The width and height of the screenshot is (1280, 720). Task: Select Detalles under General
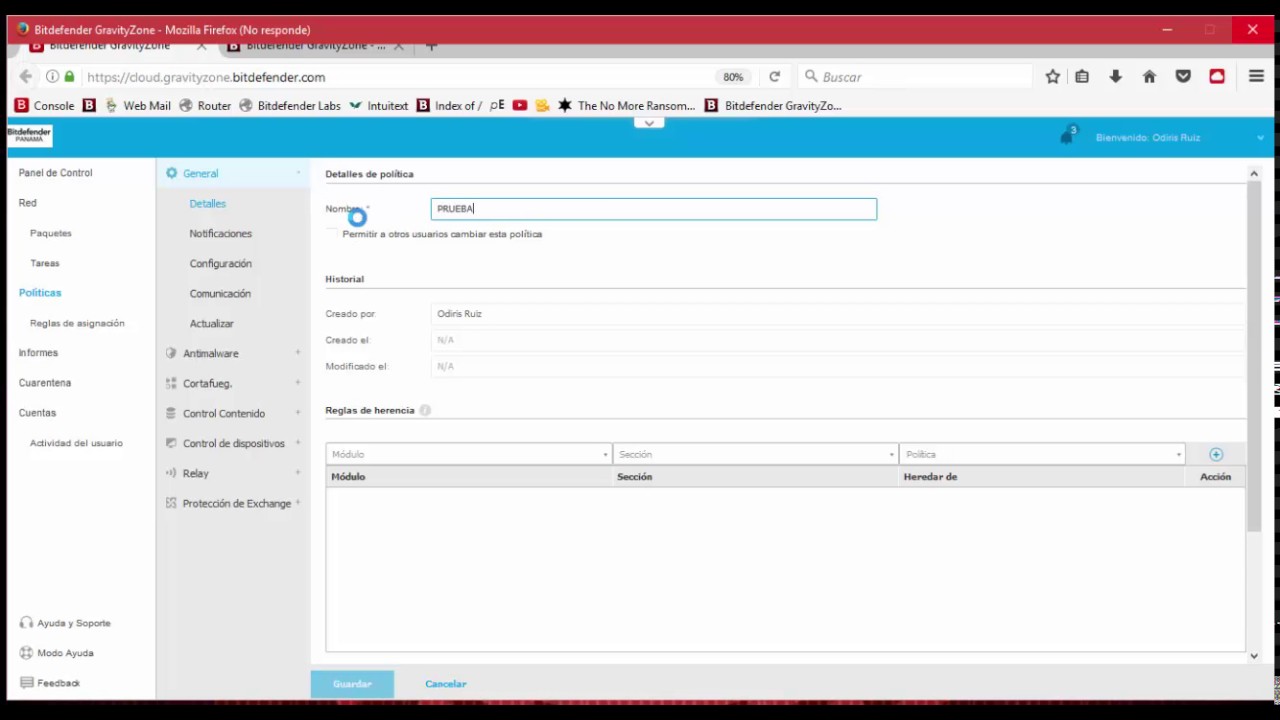click(207, 203)
